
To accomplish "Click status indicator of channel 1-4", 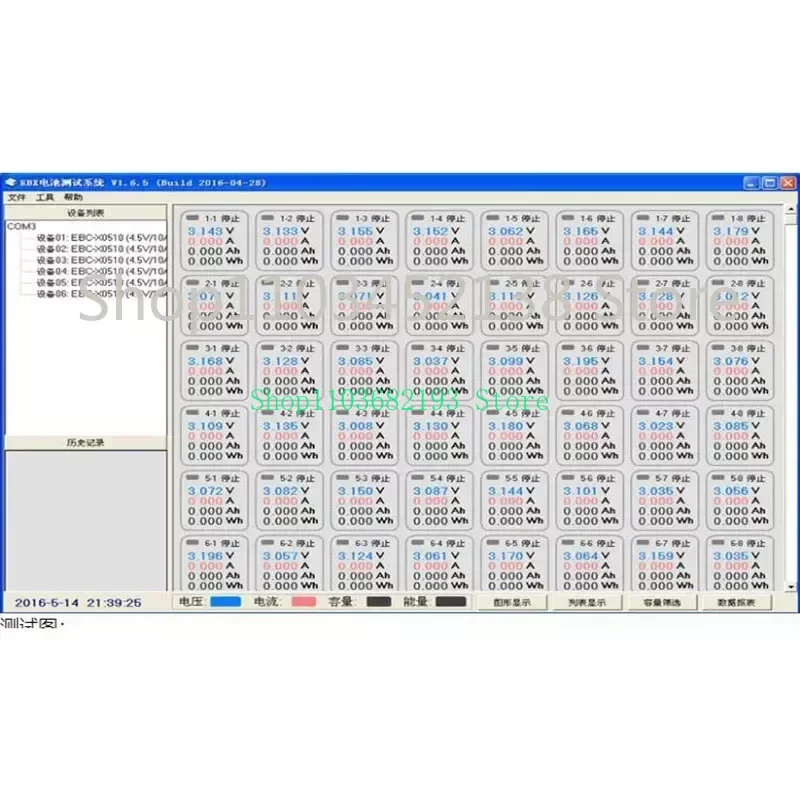I will coord(418,218).
